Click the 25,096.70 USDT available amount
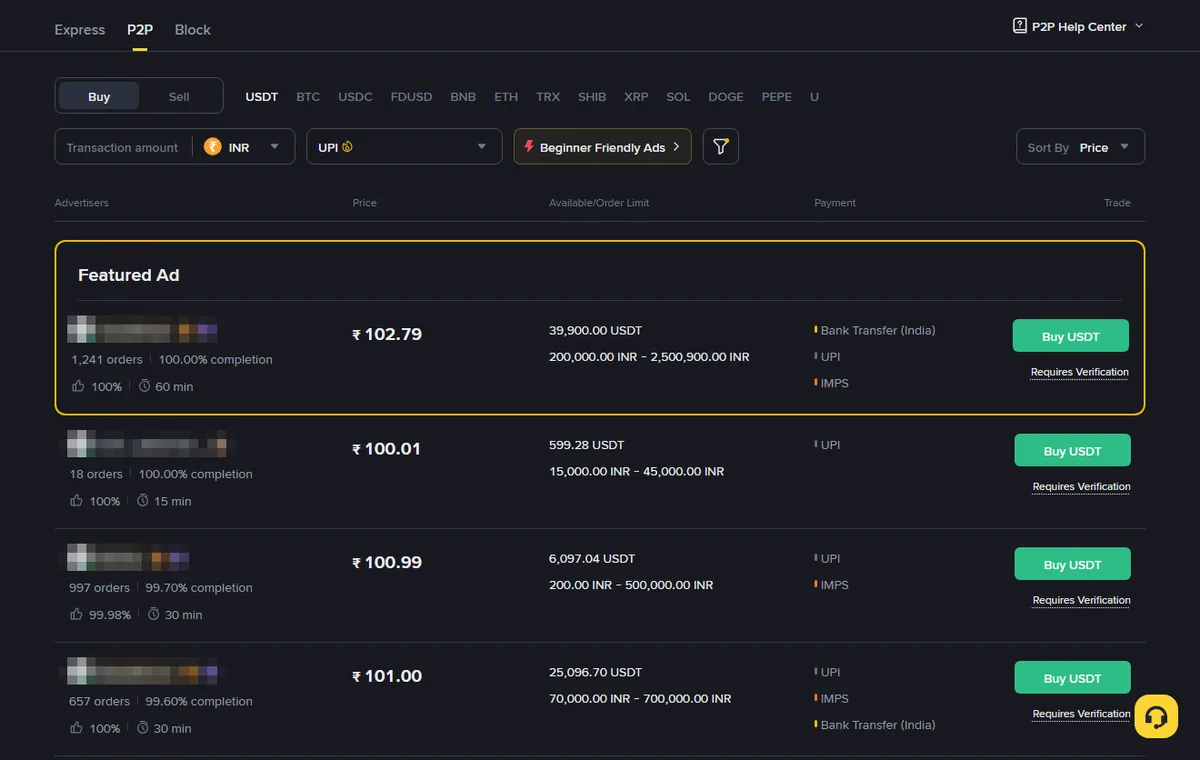 595,672
